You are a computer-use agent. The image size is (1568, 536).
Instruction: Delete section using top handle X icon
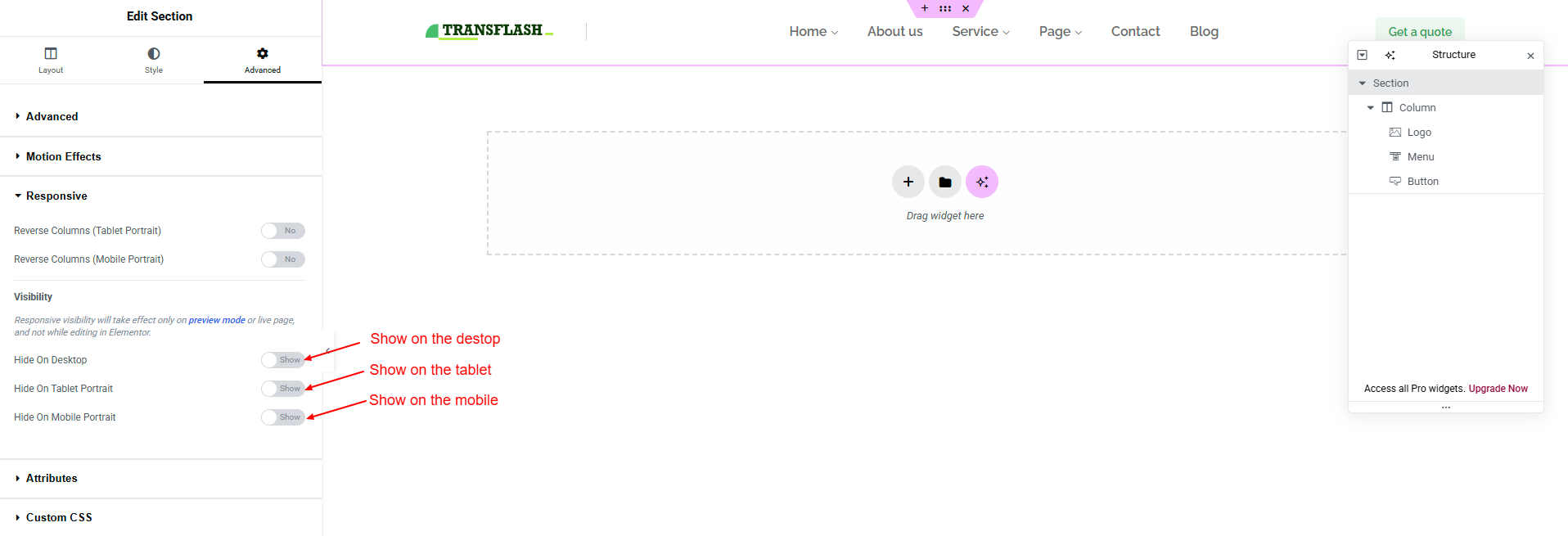point(966,8)
